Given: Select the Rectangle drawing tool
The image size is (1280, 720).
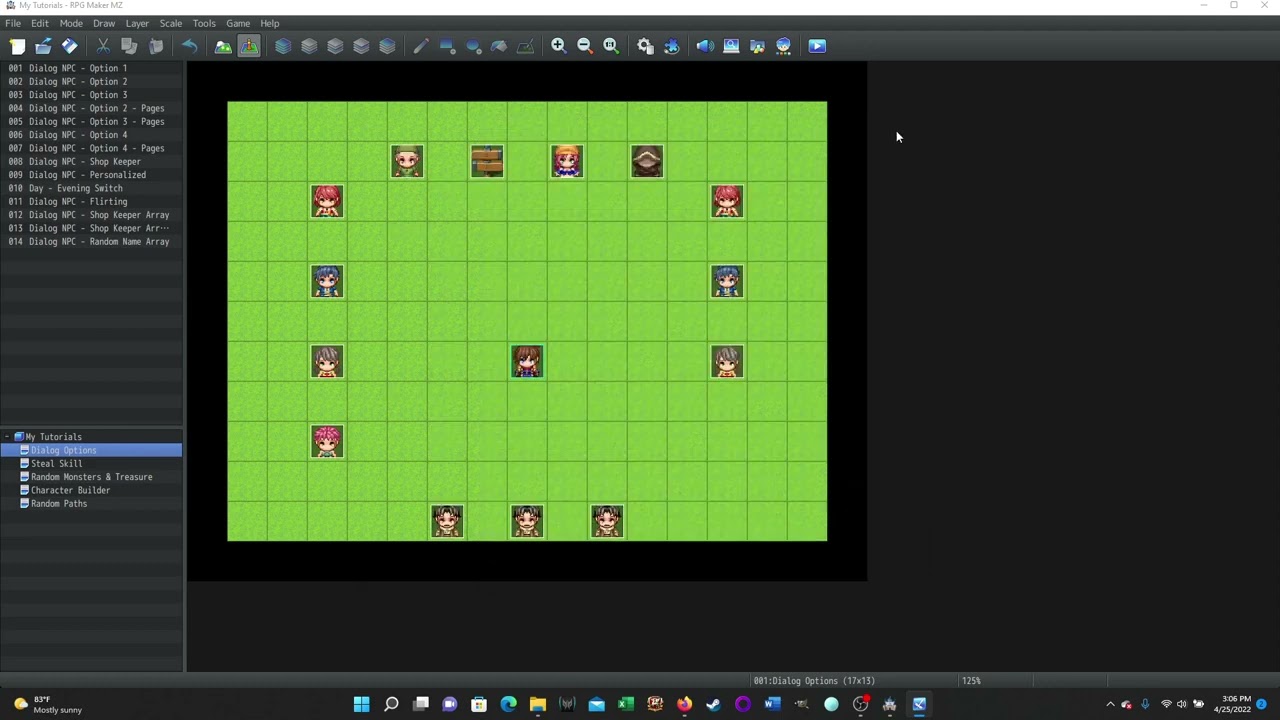Looking at the screenshot, I should 447,46.
